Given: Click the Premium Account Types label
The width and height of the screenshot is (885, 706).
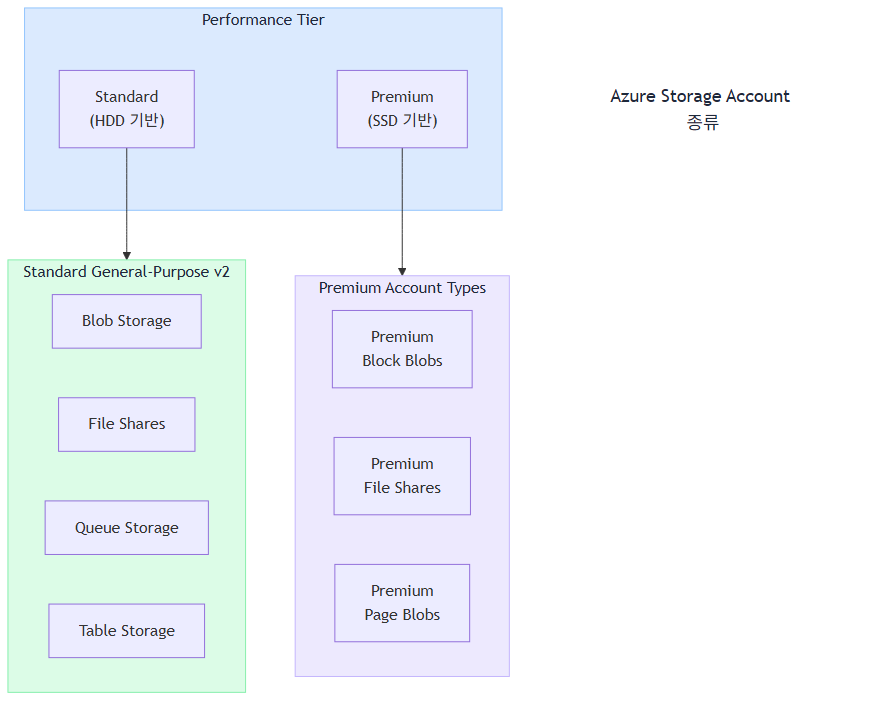Looking at the screenshot, I should (402, 288).
